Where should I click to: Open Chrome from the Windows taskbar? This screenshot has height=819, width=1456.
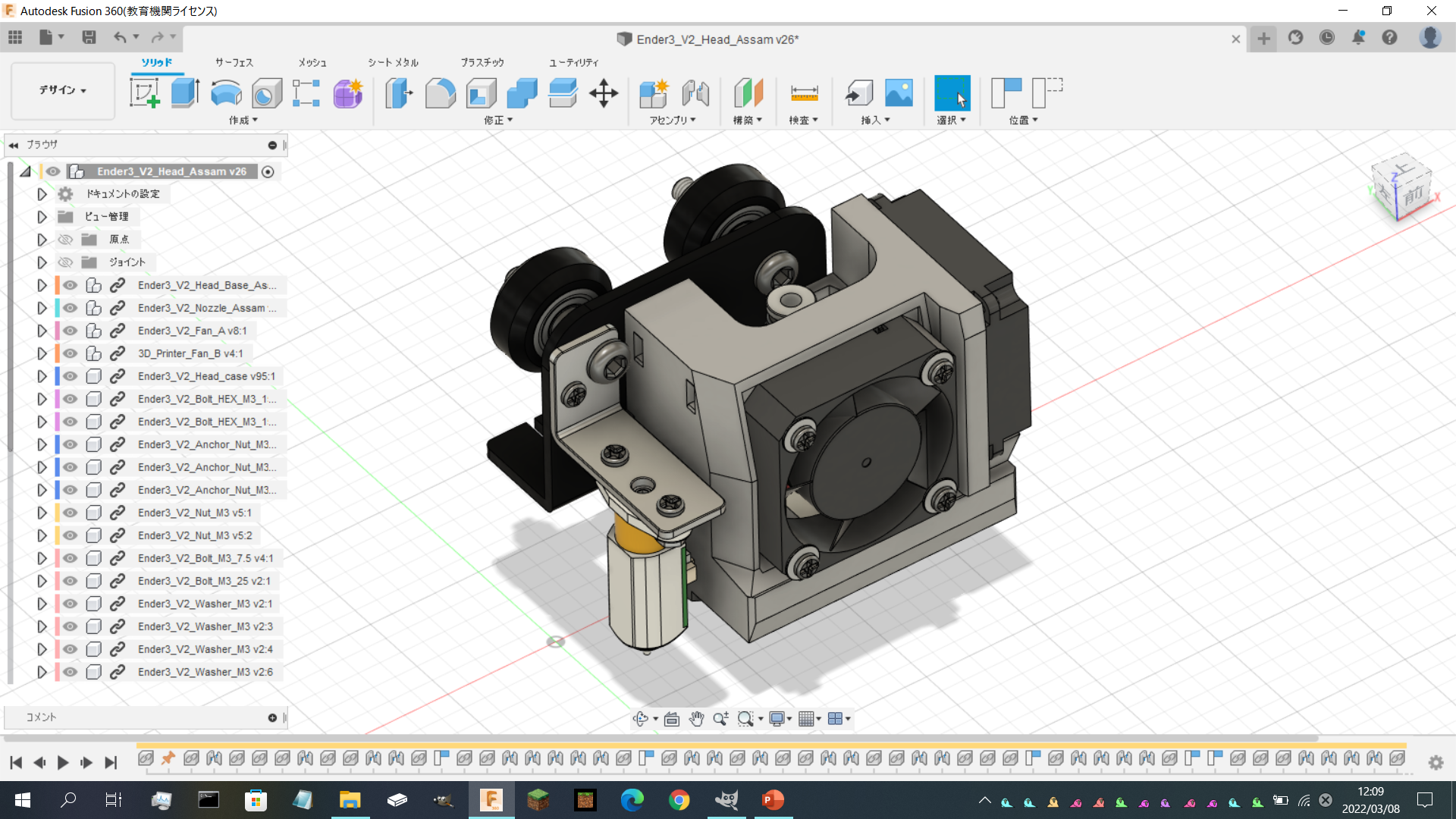(679, 800)
